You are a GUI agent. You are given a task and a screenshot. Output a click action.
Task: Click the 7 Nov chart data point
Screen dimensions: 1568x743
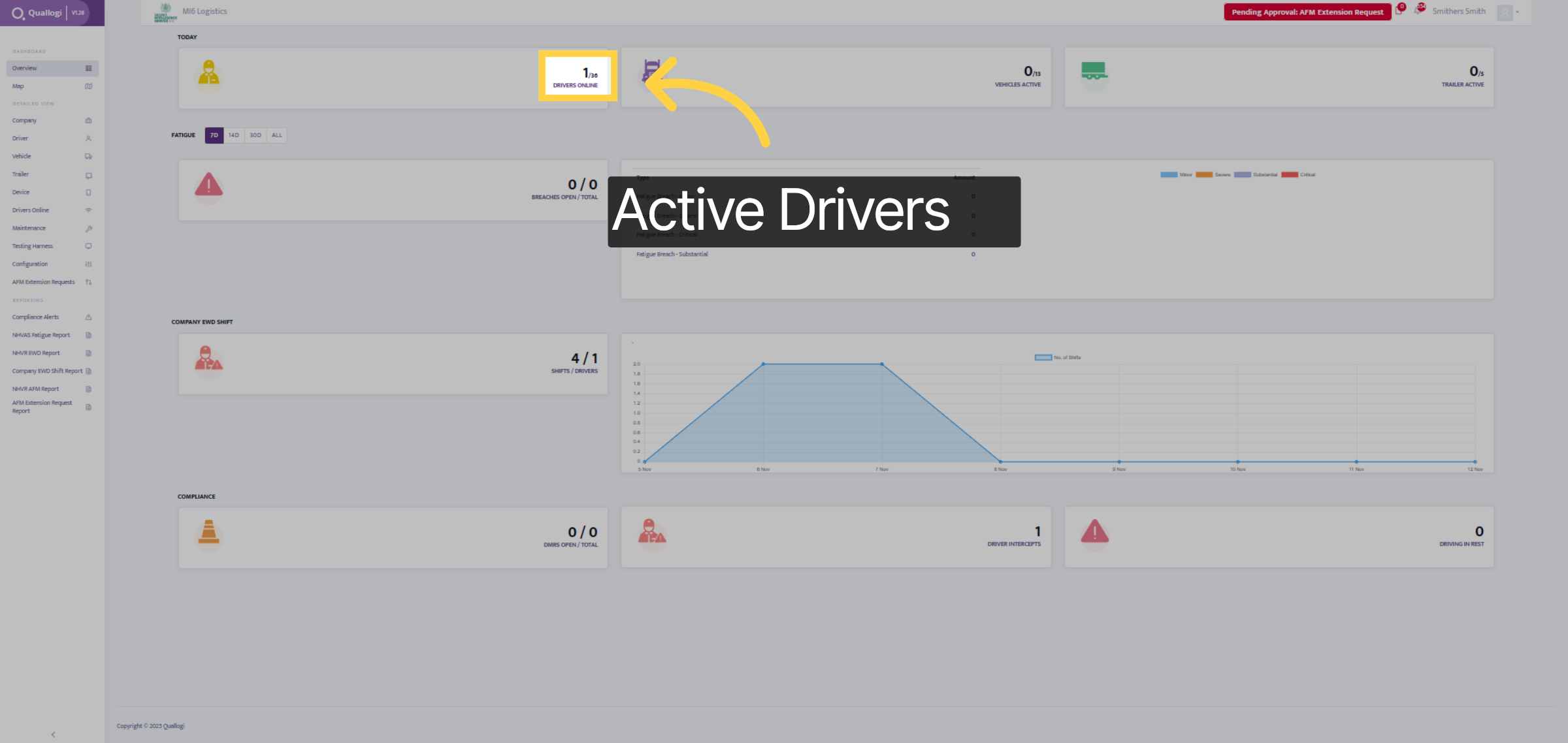(882, 364)
